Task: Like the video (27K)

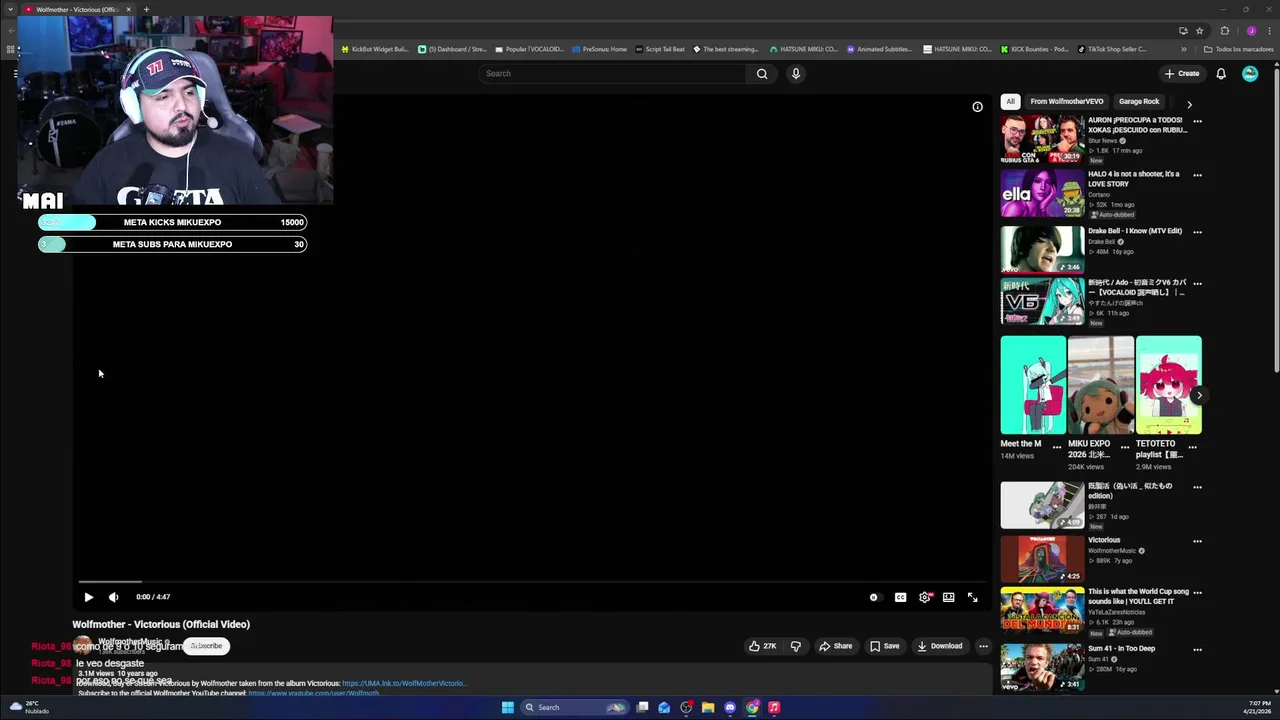Action: pyautogui.click(x=762, y=646)
